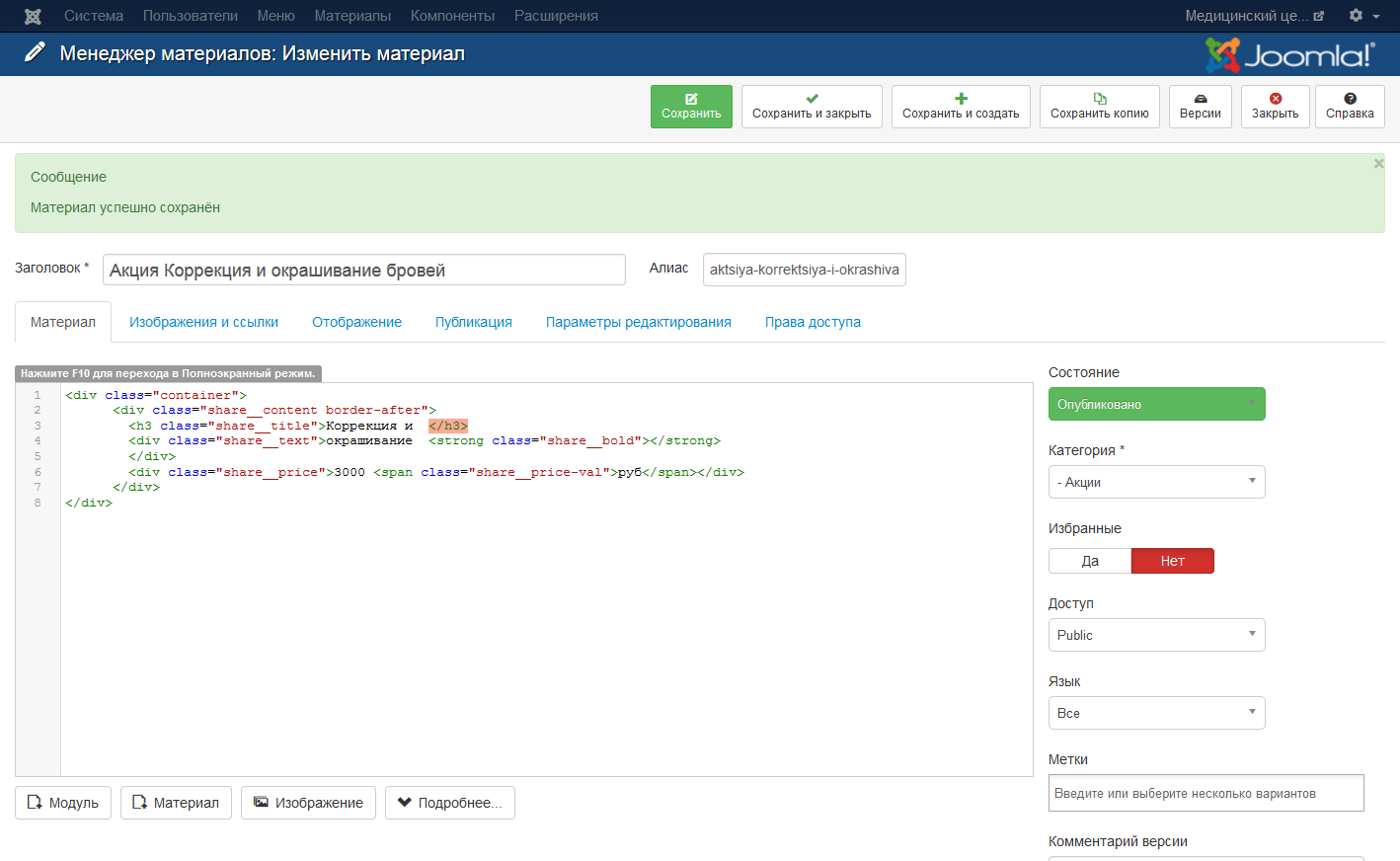Viewport: 1400px width, 861px height.
Task: Open the Компоненты menu in top bar
Action: [452, 16]
